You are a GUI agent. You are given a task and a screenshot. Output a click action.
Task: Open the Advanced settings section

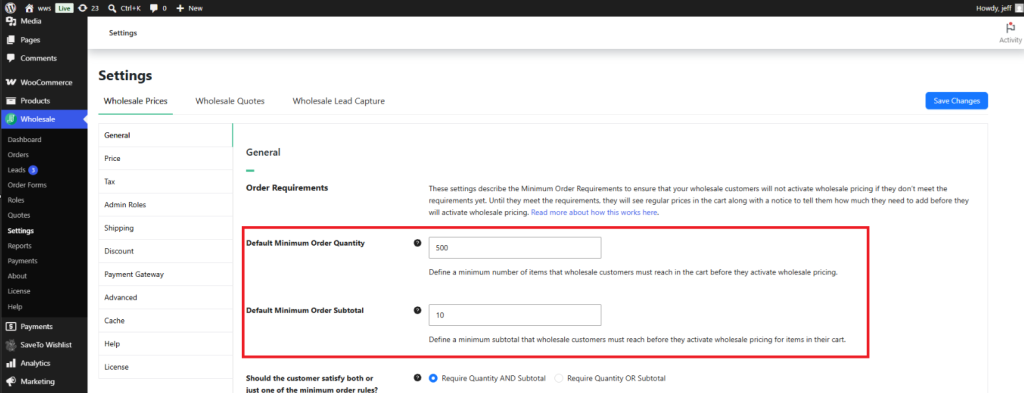(x=165, y=298)
